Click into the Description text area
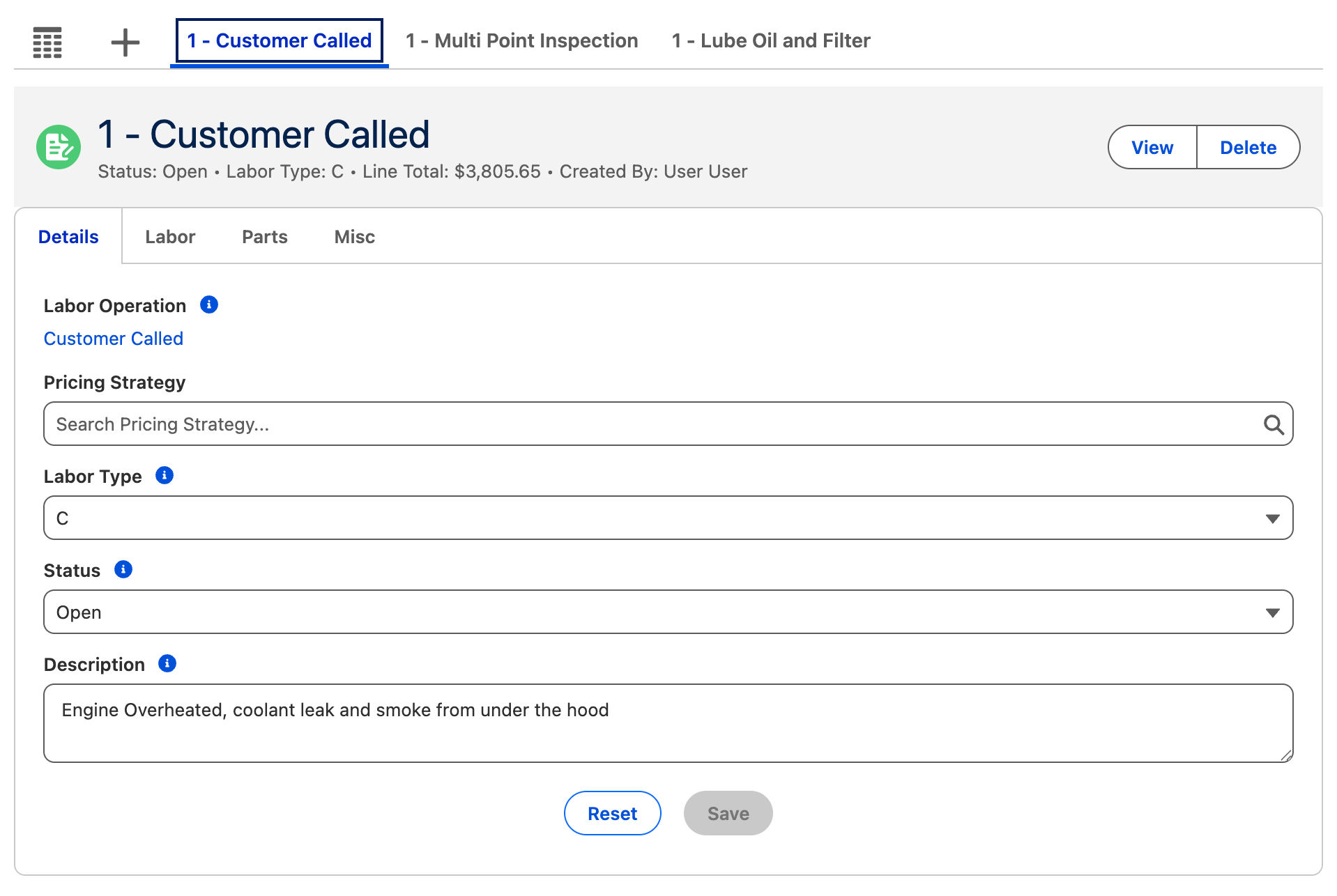The height and width of the screenshot is (896, 1337). click(x=668, y=723)
